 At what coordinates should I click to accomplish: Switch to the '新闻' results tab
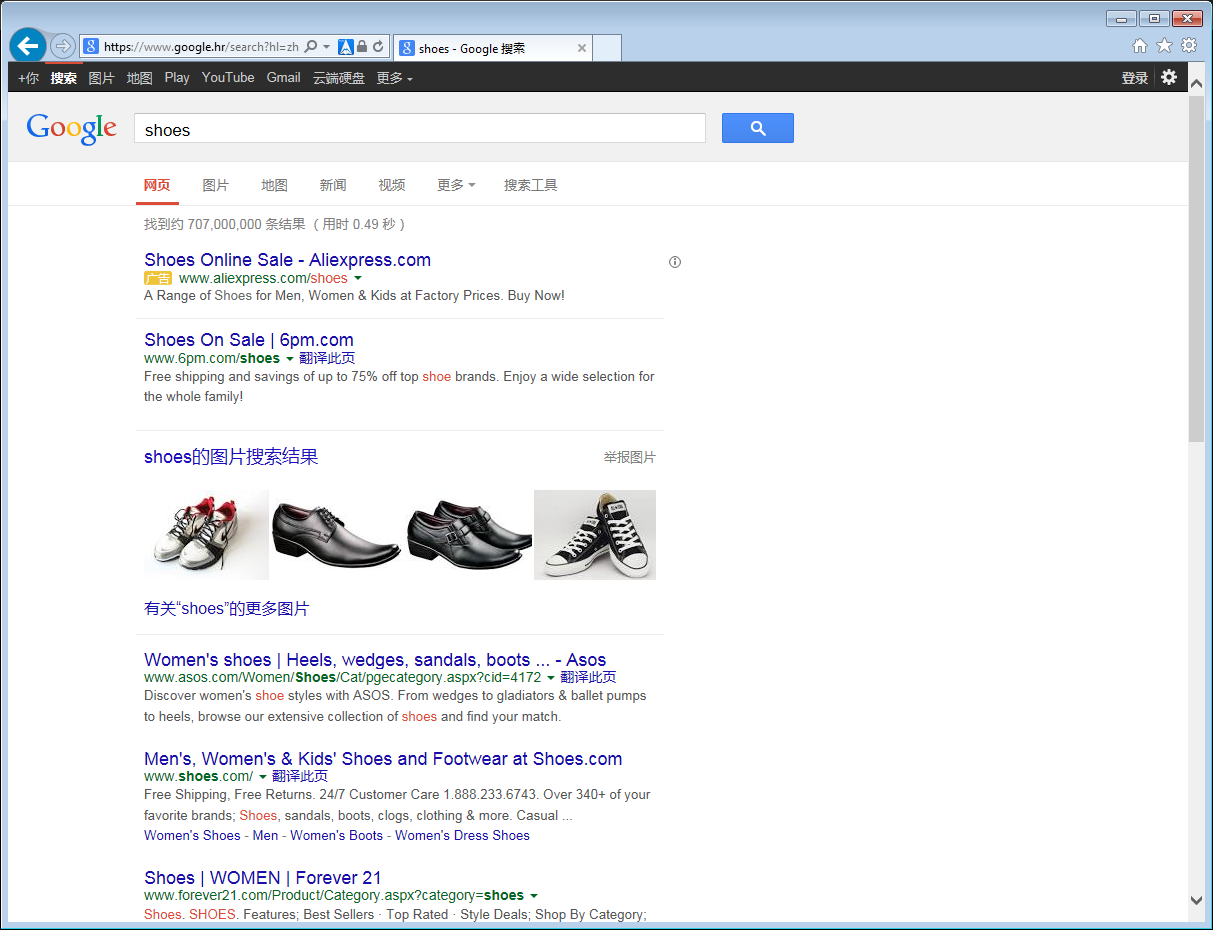[333, 185]
